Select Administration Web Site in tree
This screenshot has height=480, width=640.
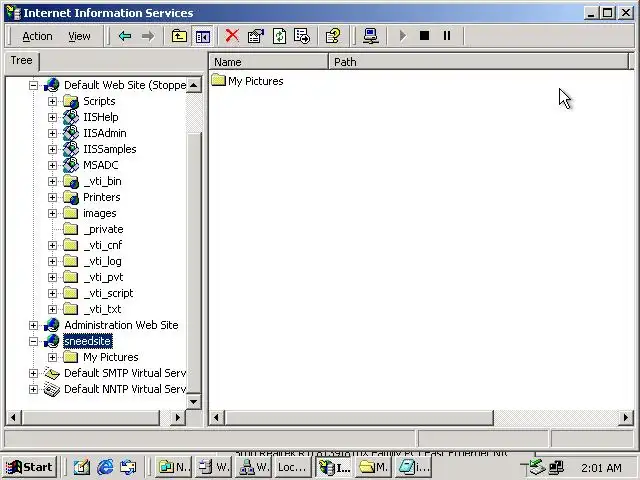click(121, 325)
